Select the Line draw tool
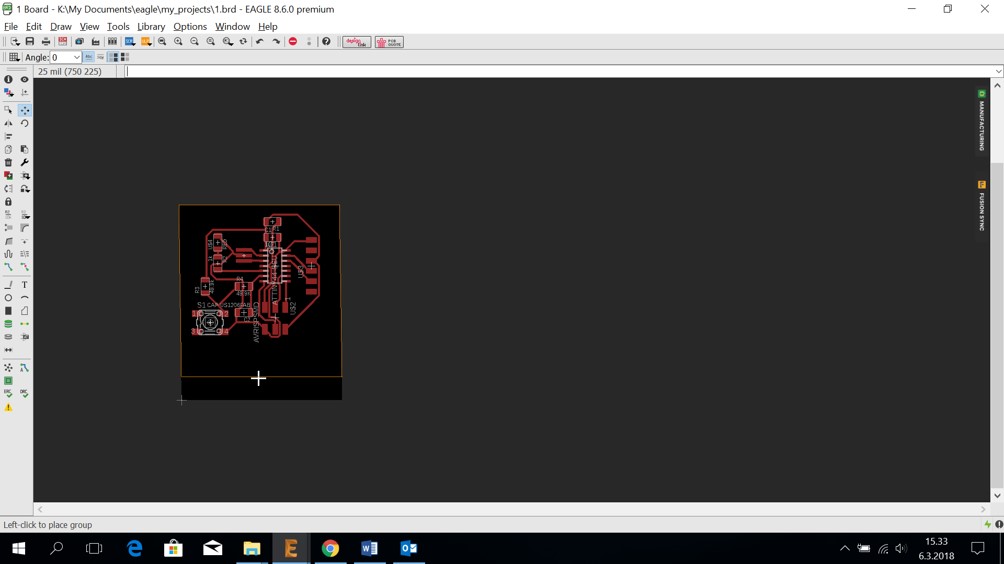 click(x=8, y=285)
